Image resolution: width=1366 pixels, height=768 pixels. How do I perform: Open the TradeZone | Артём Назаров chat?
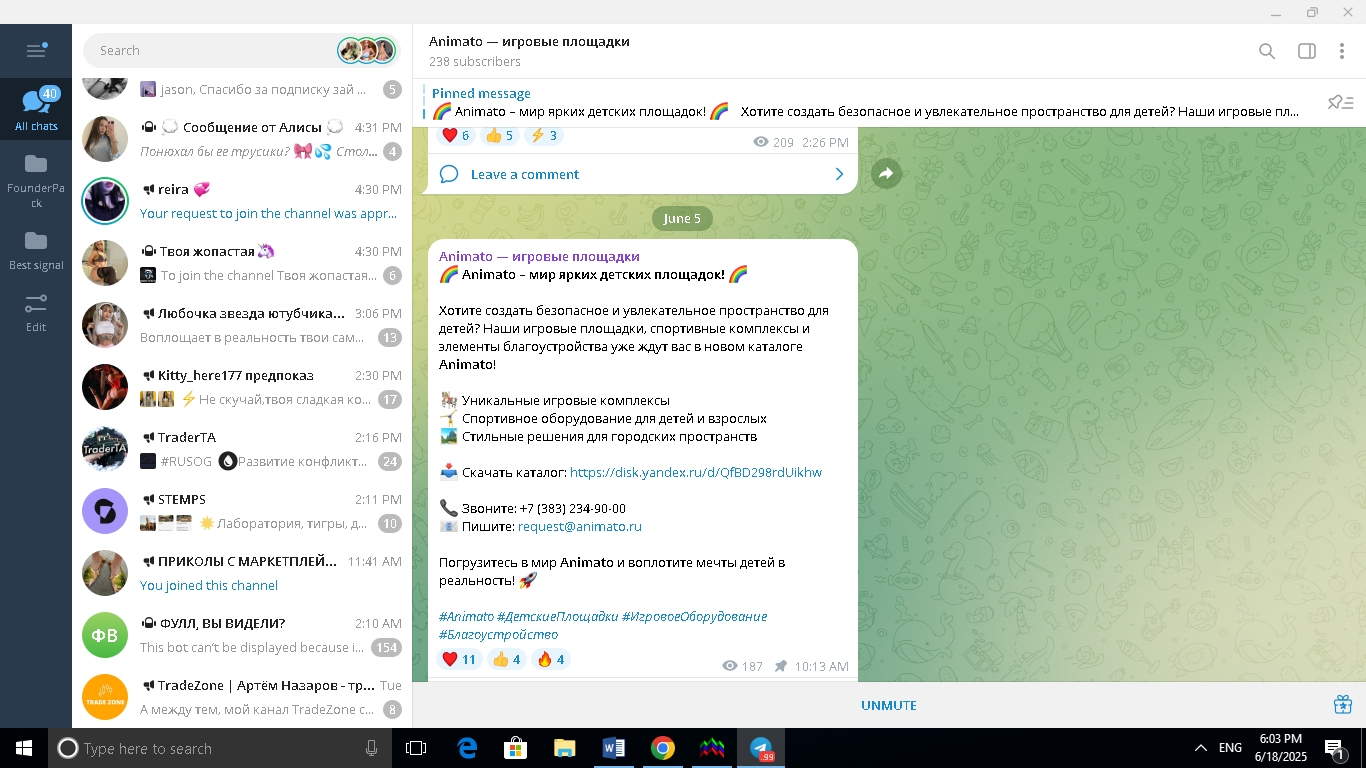coord(242,697)
